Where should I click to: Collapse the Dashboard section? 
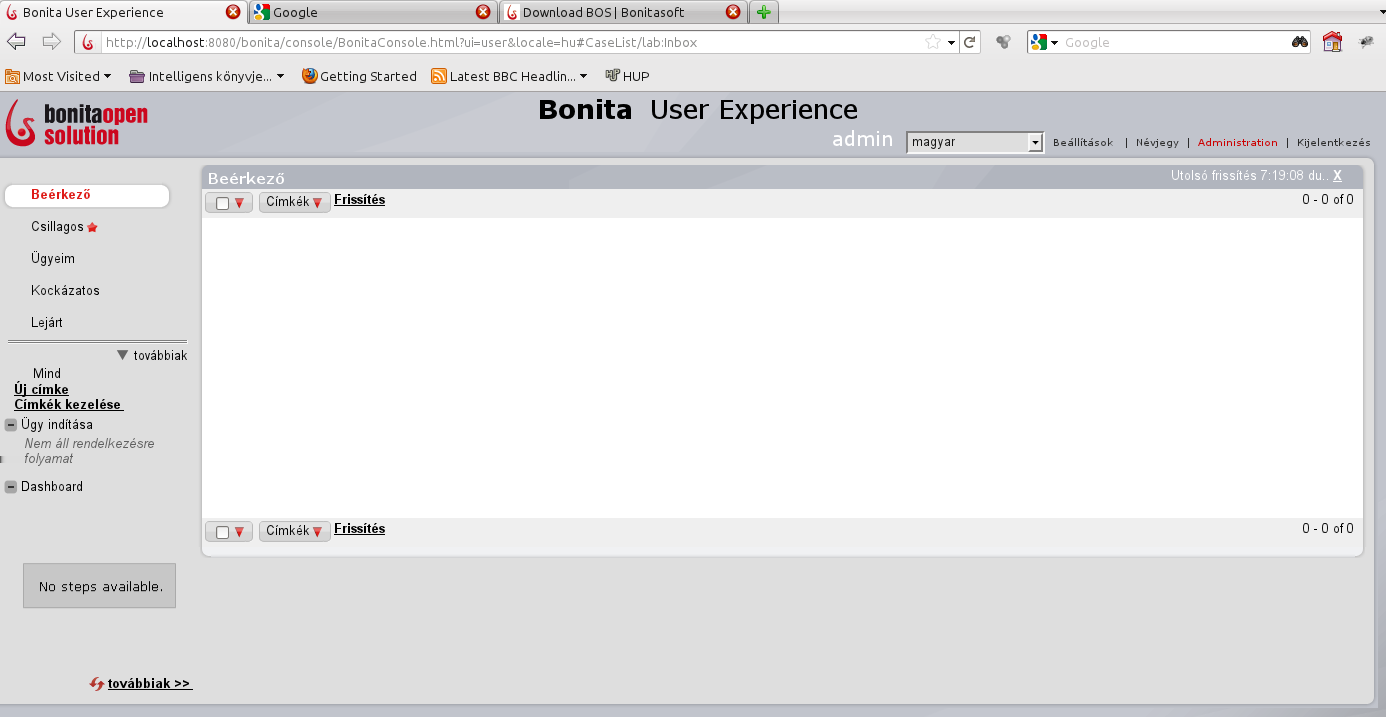[11, 487]
